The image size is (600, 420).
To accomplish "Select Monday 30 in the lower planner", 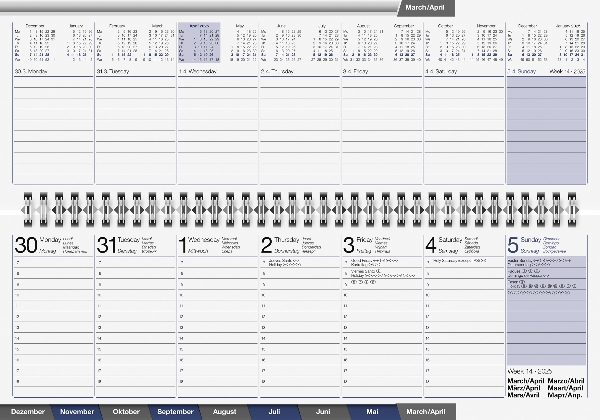I will click(x=52, y=245).
